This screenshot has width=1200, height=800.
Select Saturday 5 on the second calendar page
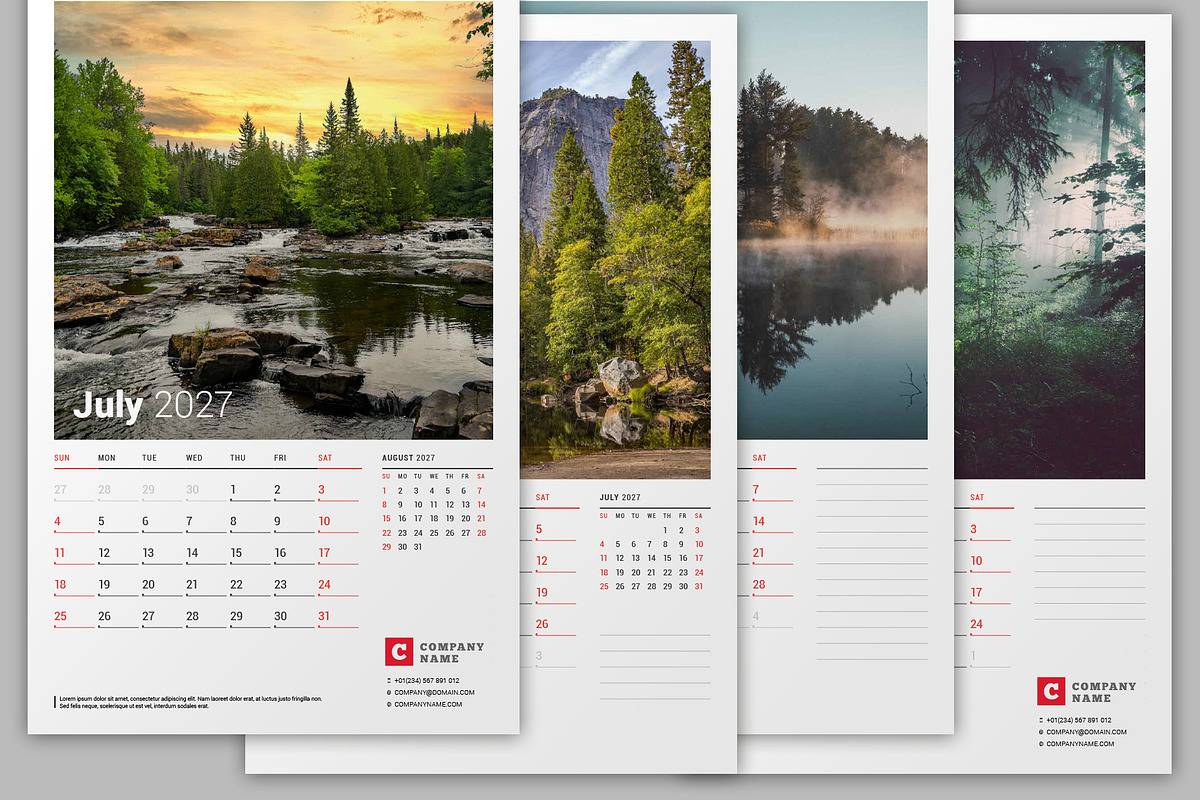[x=539, y=530]
